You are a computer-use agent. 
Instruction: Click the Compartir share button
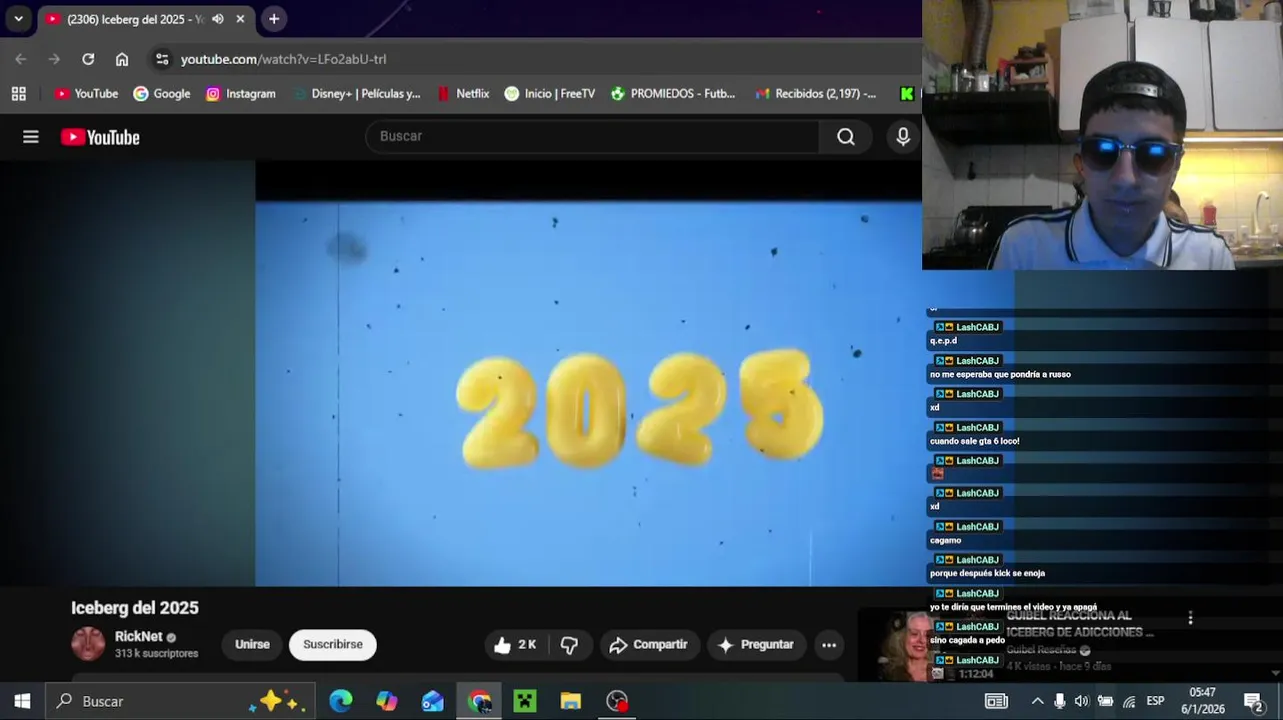tap(648, 645)
